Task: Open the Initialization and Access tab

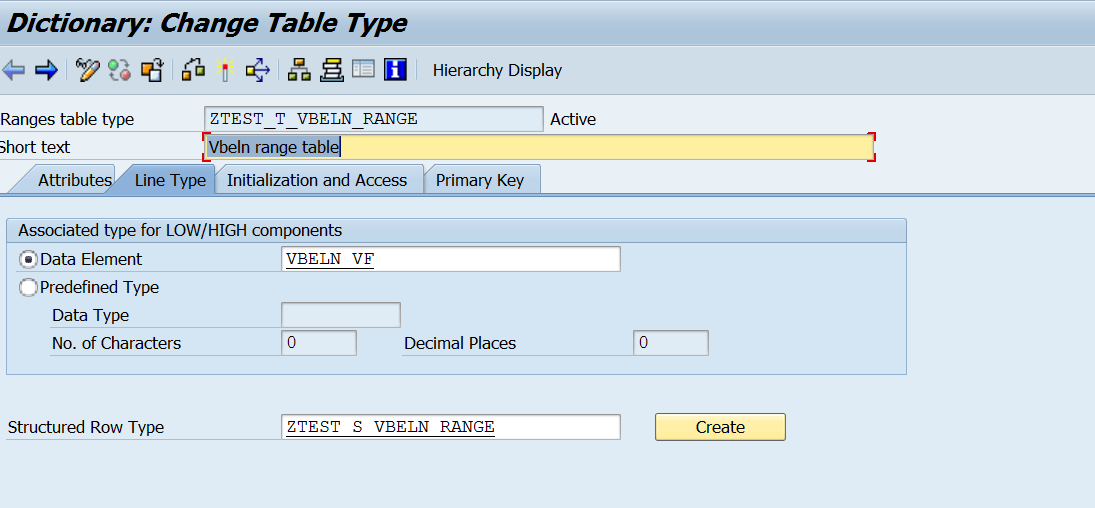Action: coord(317,181)
